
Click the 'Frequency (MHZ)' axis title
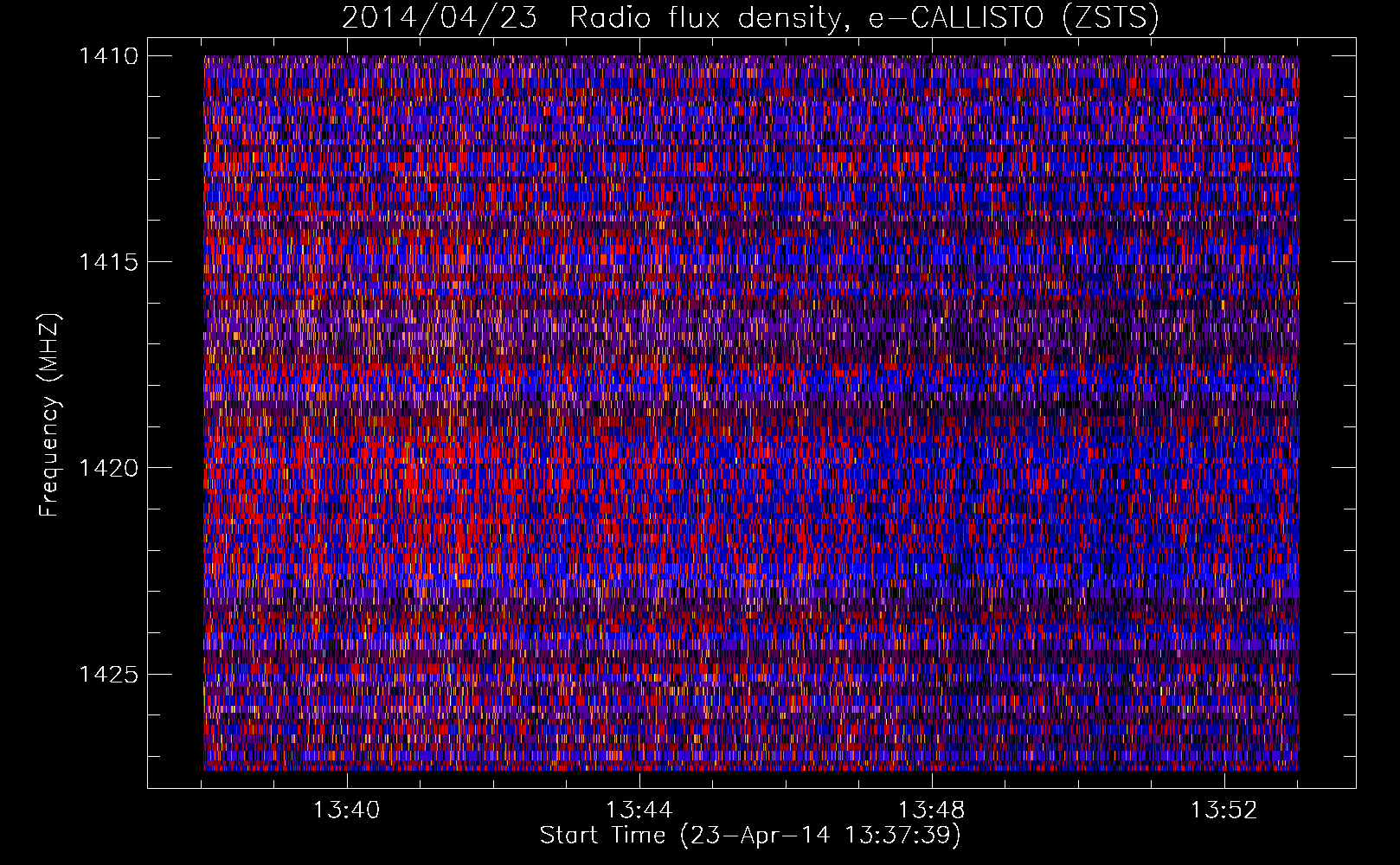pos(50,414)
